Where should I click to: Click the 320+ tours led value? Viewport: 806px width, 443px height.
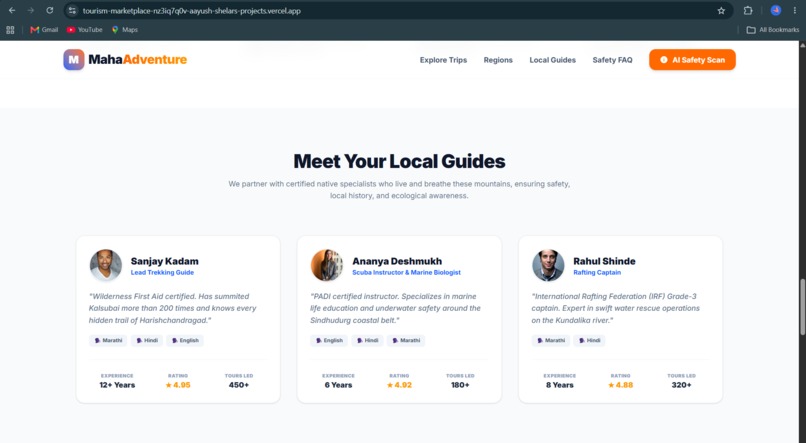[x=681, y=385]
